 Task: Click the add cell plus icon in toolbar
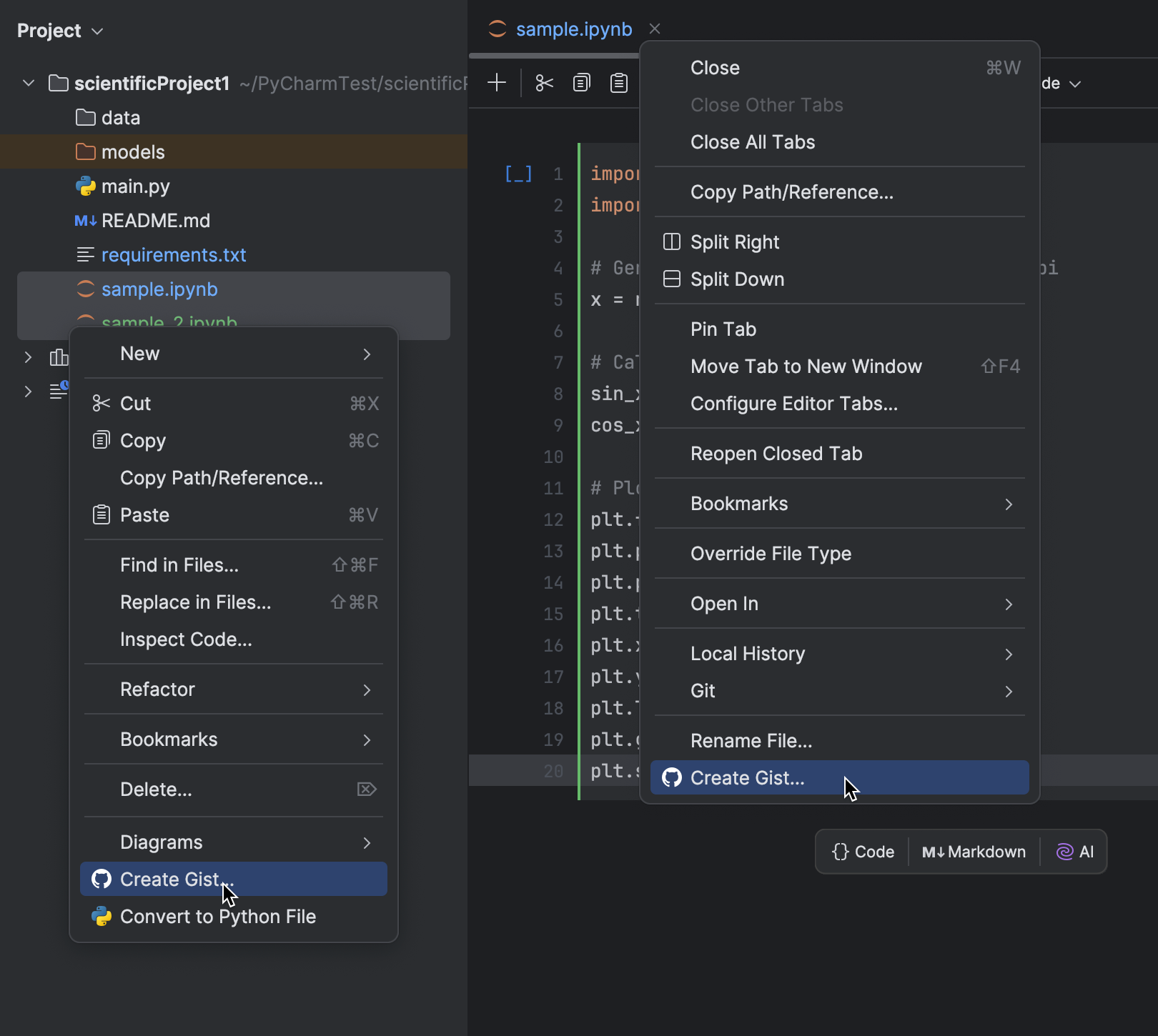click(x=496, y=83)
